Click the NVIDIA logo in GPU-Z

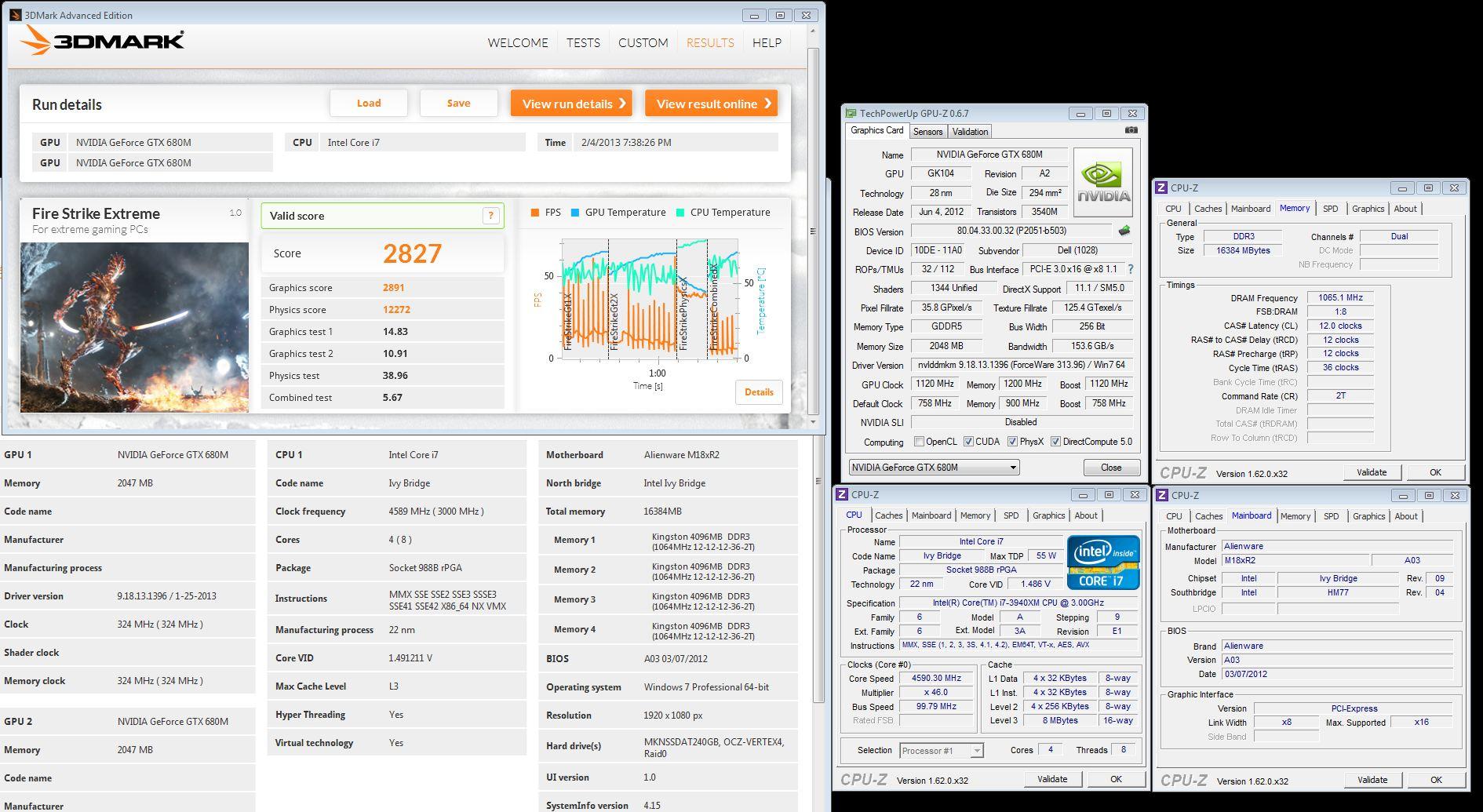(1102, 183)
